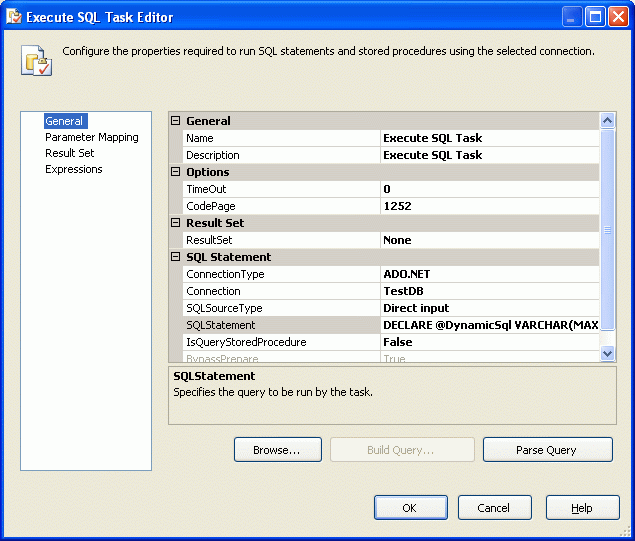635x541 pixels.
Task: Click the property grid scroll down arrow
Action: click(607, 353)
